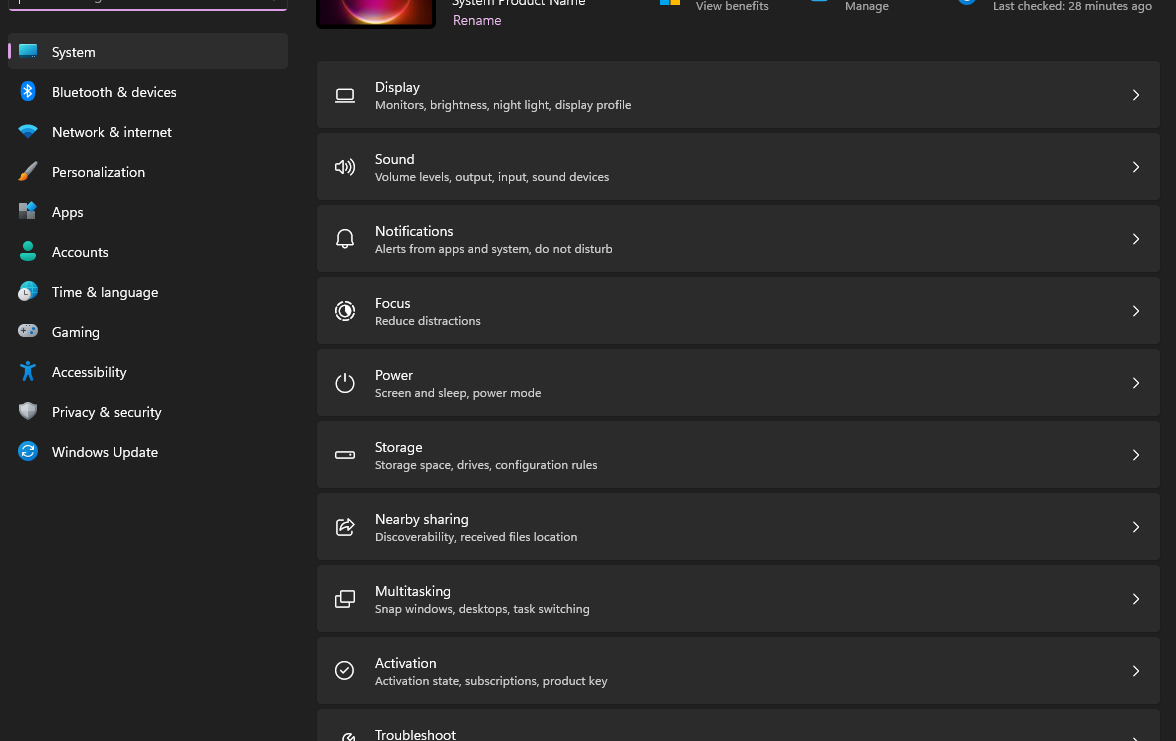Click the Privacy & security shield icon

[28, 412]
